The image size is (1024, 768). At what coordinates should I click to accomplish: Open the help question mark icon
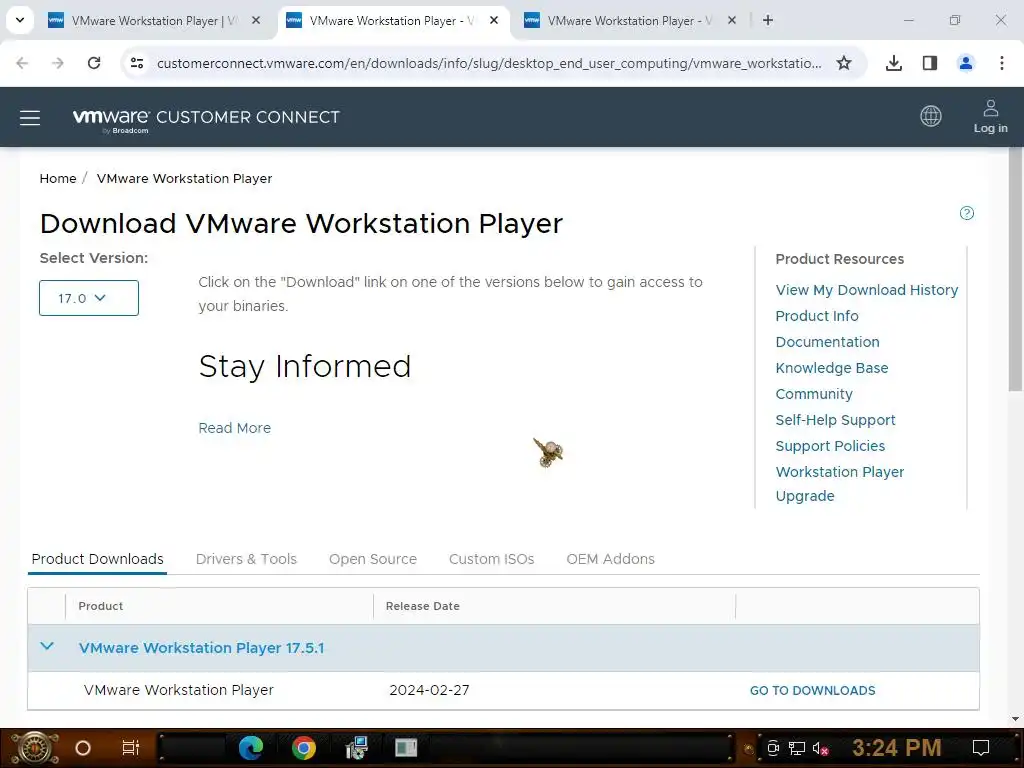967,213
